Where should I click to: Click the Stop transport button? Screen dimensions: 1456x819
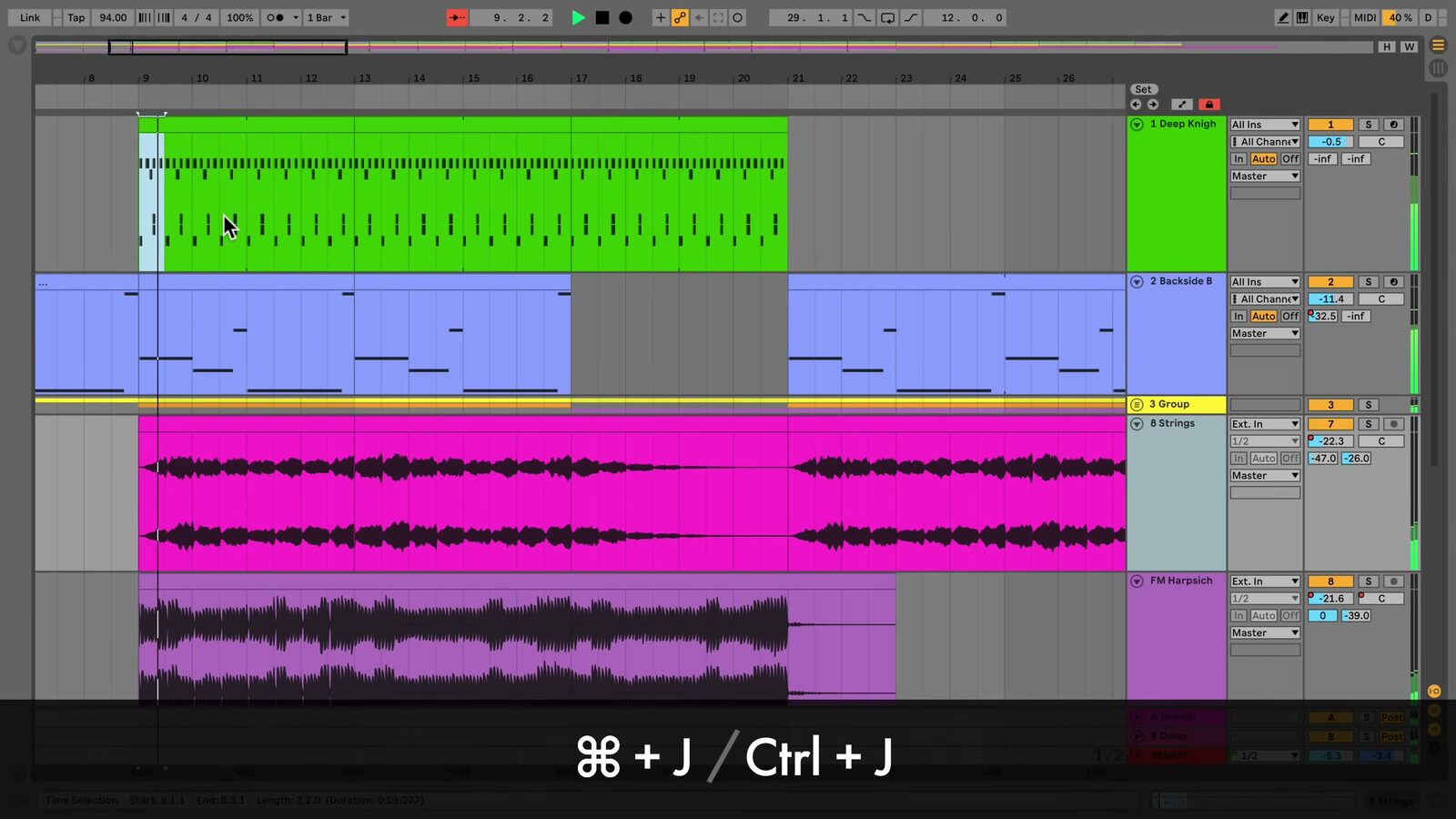(602, 17)
